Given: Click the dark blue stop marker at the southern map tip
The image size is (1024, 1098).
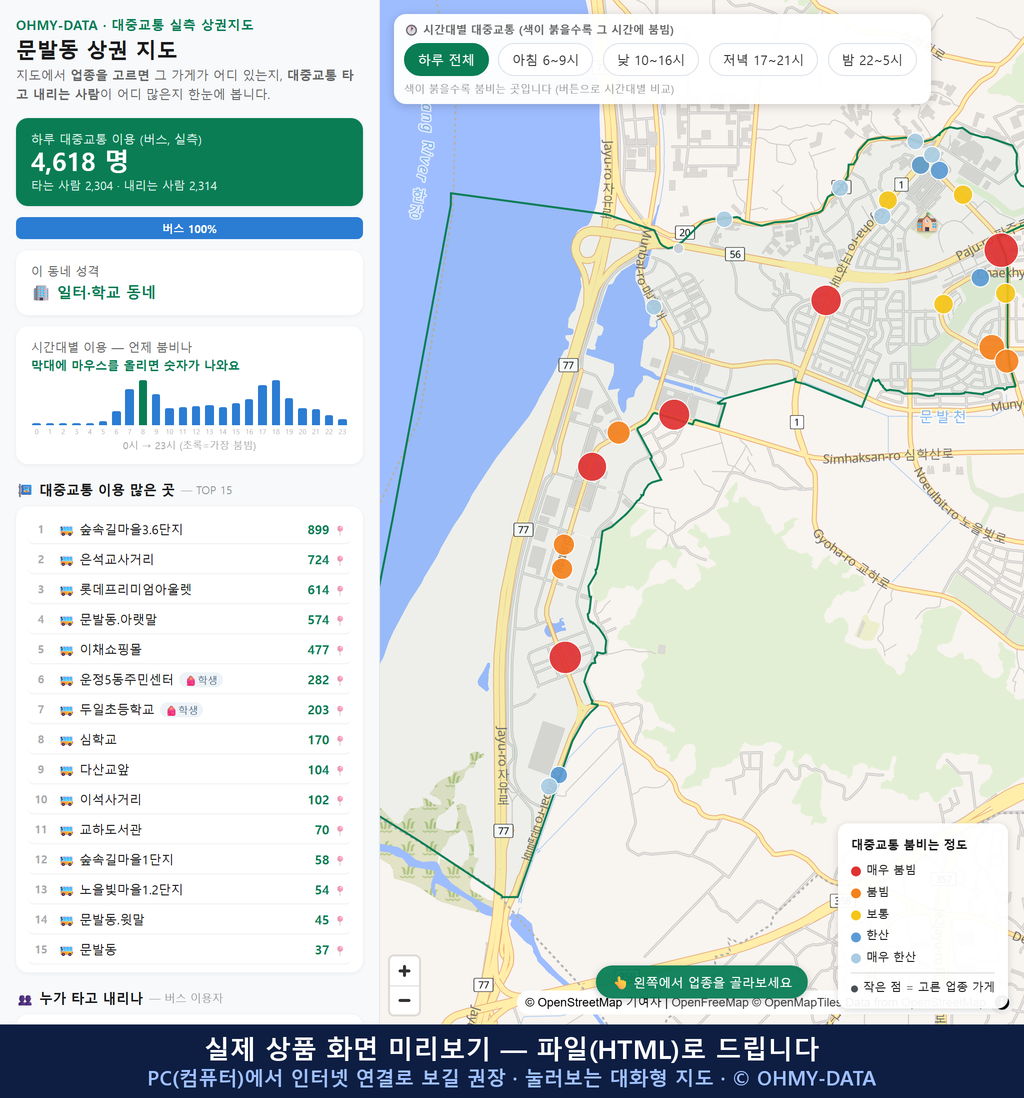Looking at the screenshot, I should click(558, 774).
